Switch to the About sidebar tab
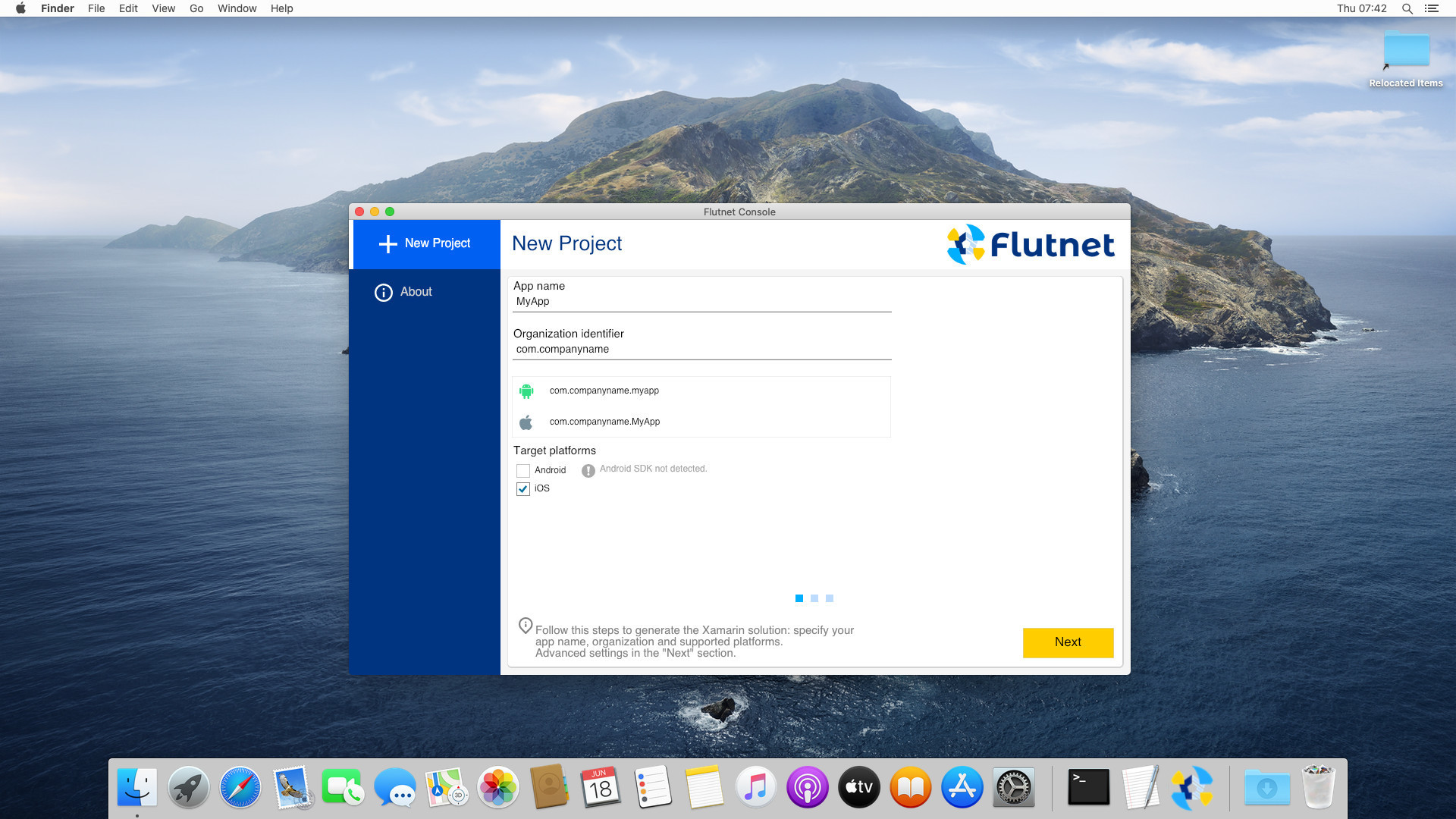This screenshot has height=819, width=1456. pos(416,292)
